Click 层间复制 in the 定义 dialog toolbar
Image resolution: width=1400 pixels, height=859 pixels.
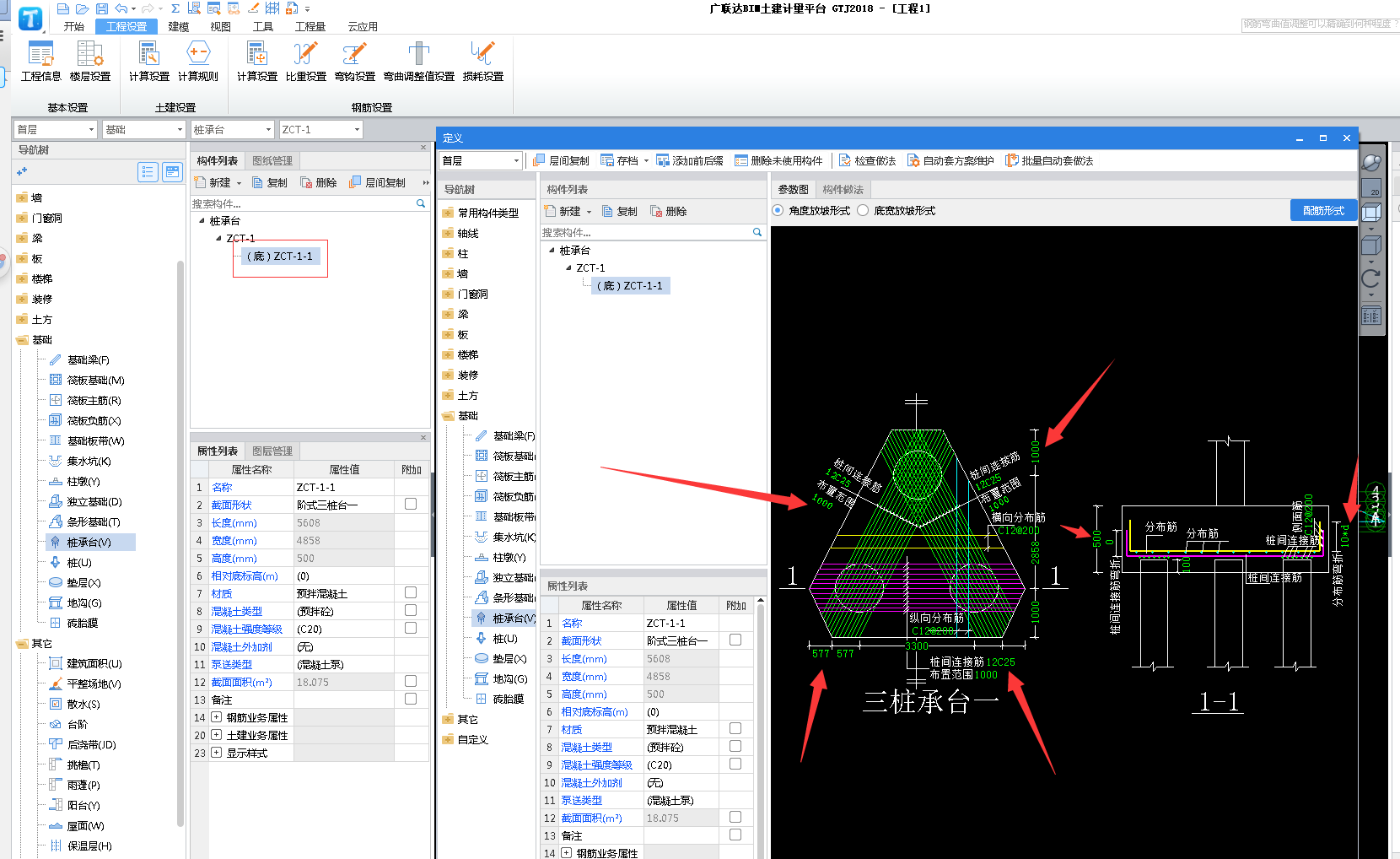[x=561, y=160]
